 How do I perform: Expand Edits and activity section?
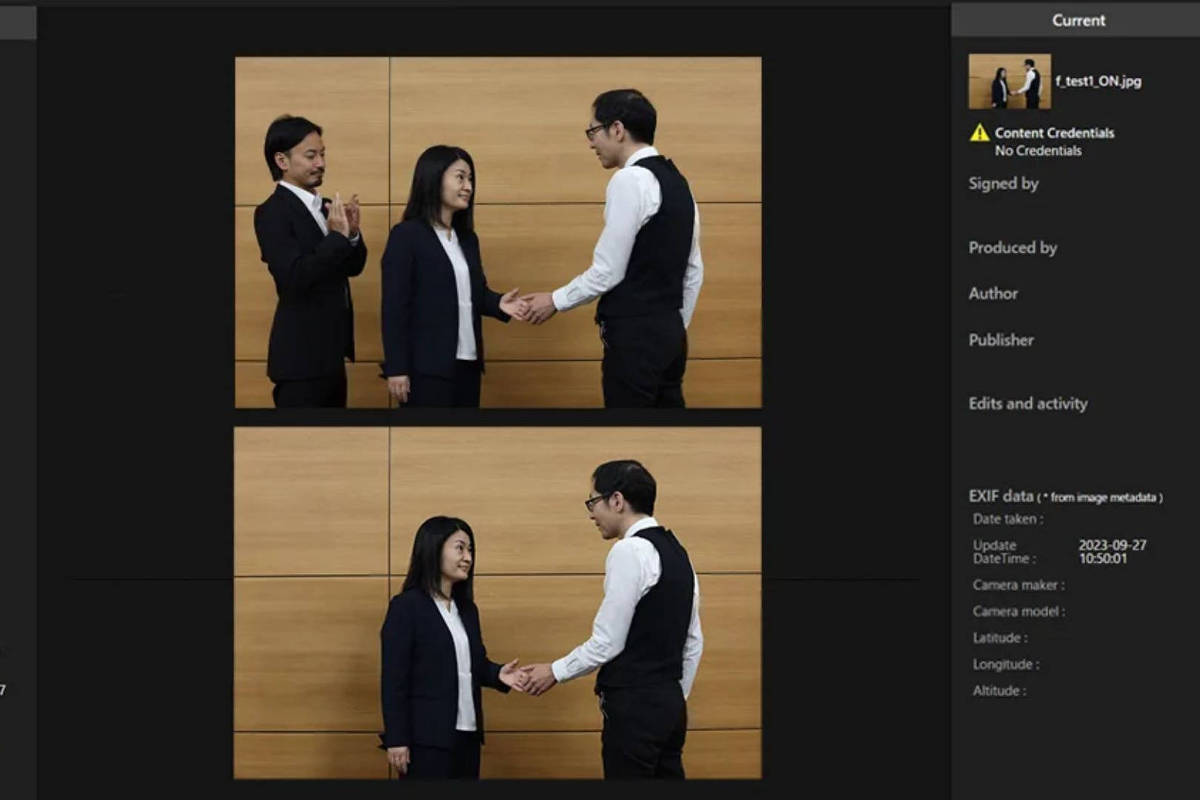pos(1027,404)
